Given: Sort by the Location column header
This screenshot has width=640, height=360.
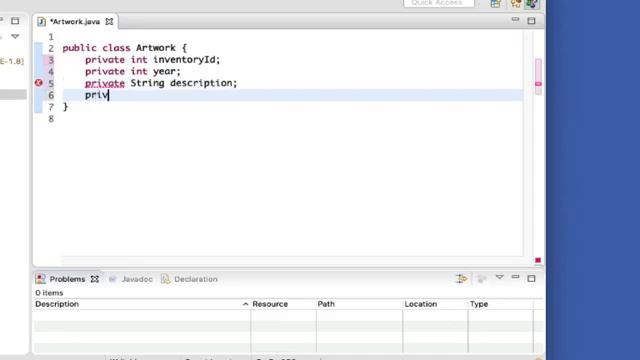Looking at the screenshot, I should 435,304.
